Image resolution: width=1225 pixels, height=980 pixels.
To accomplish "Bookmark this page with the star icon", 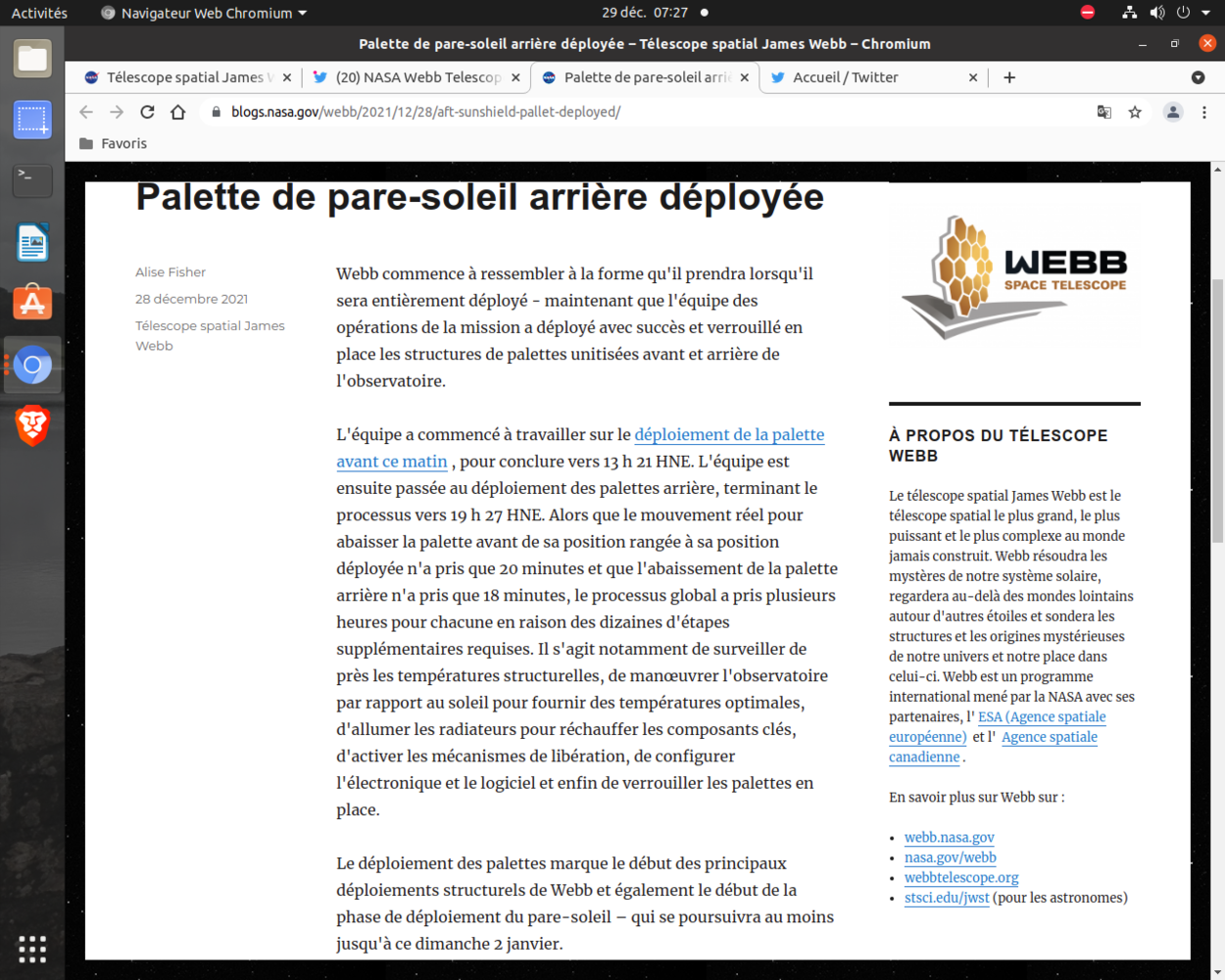I will click(x=1135, y=112).
